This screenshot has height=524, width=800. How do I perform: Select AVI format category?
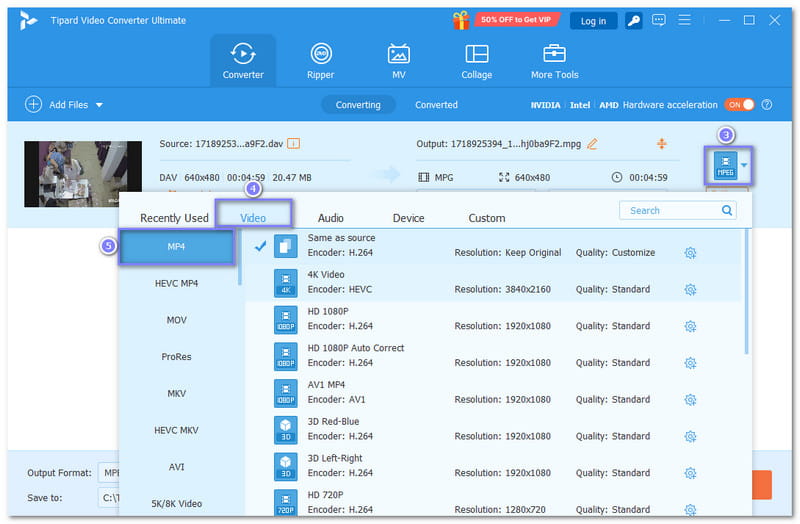[177, 467]
